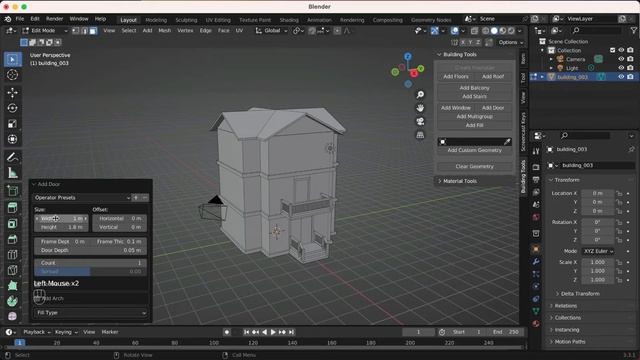The image size is (640, 360).
Task: Click the Play animation button
Action: (273, 332)
